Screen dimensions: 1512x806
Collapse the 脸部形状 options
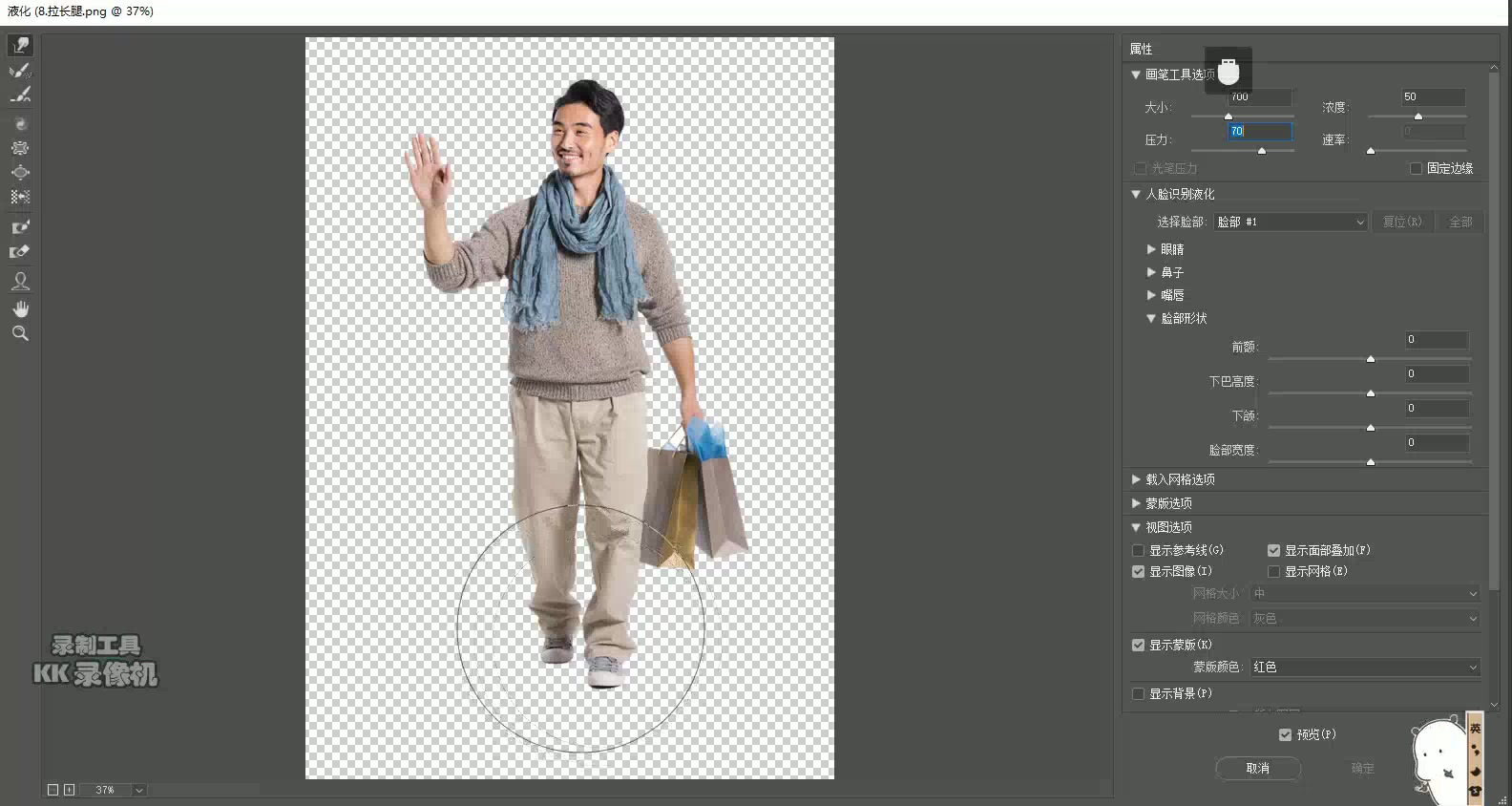[1151, 318]
